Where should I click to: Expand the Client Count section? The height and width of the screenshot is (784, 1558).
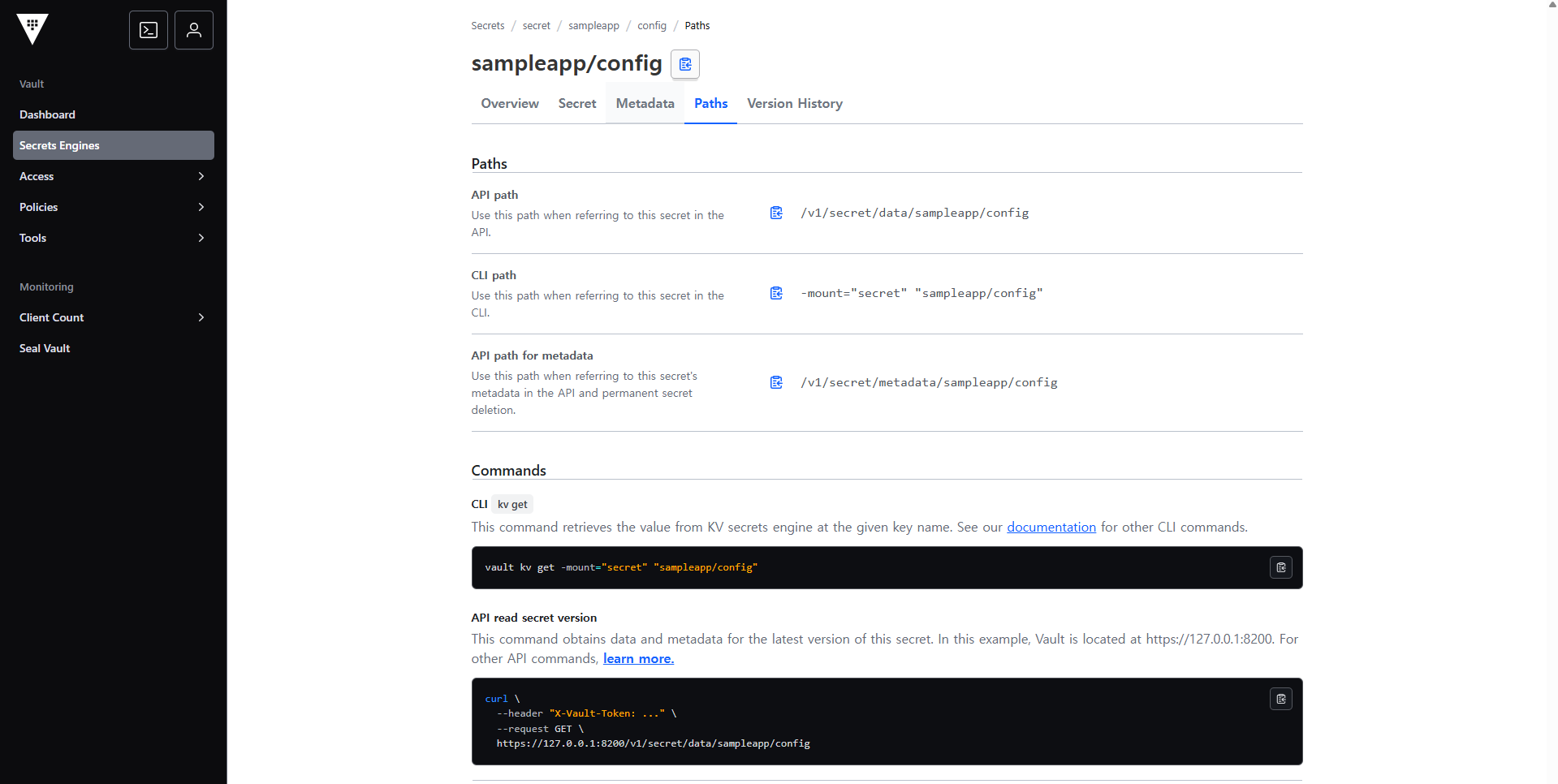point(201,317)
